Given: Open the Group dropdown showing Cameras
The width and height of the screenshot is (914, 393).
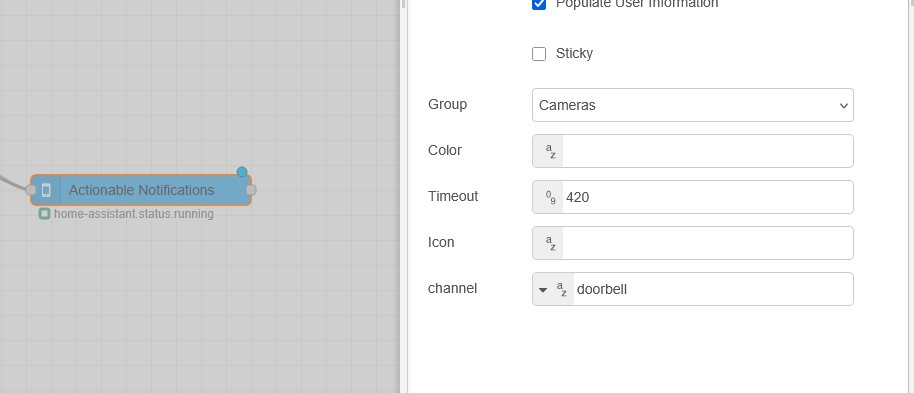Looking at the screenshot, I should coord(692,105).
